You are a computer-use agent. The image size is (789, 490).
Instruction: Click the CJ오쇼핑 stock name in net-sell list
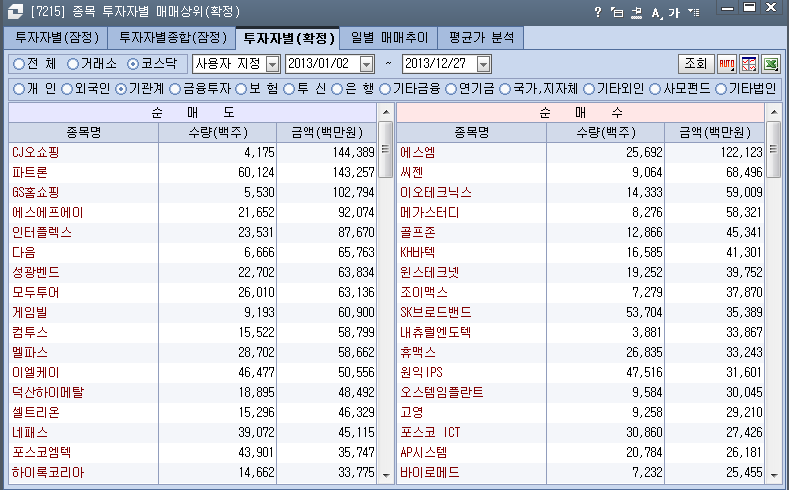pyautogui.click(x=35, y=152)
